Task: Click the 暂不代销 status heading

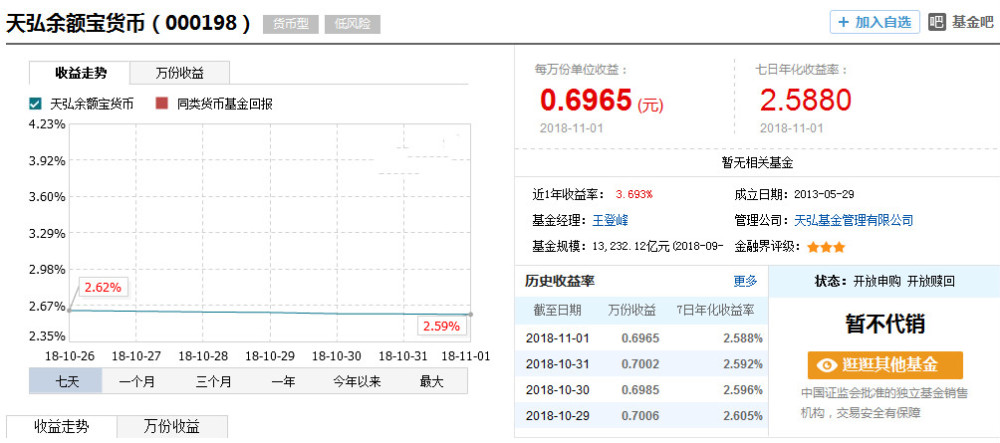Action: (885, 324)
